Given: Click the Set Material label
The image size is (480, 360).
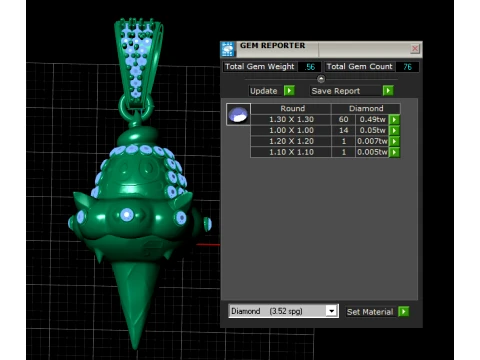Looking at the screenshot, I should point(370,312).
